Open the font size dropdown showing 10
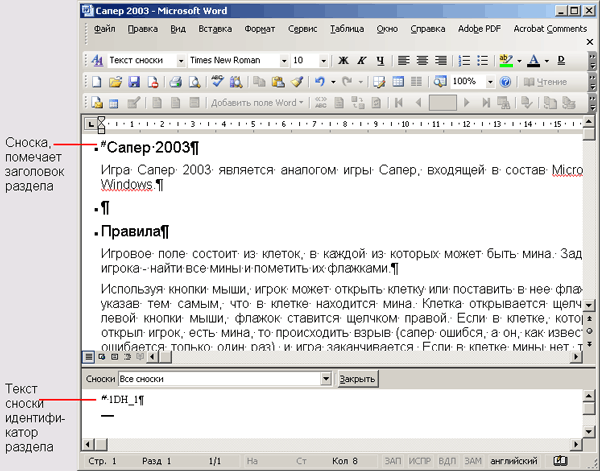 coord(323,60)
